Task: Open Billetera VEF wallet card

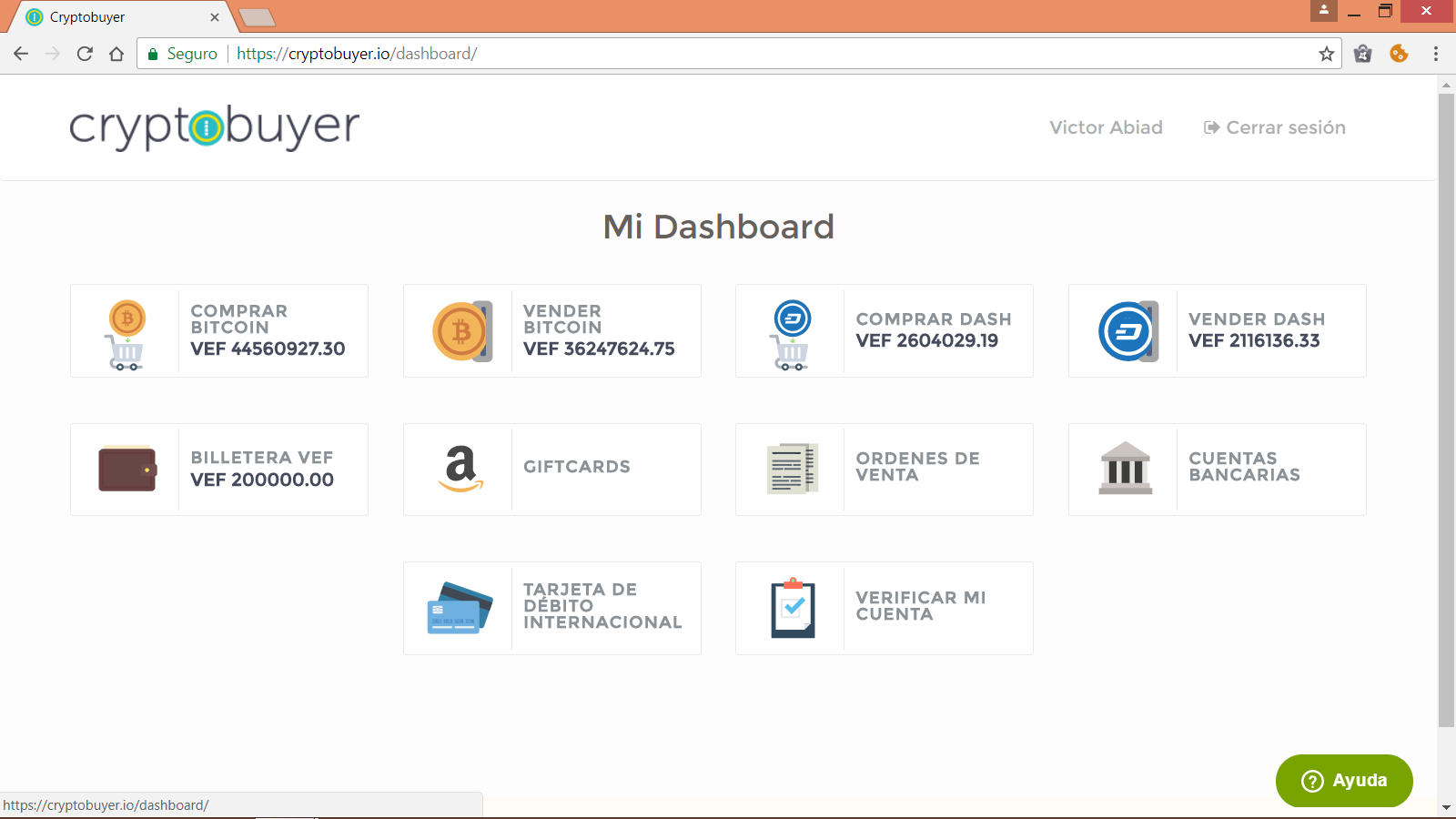Action: click(x=219, y=470)
